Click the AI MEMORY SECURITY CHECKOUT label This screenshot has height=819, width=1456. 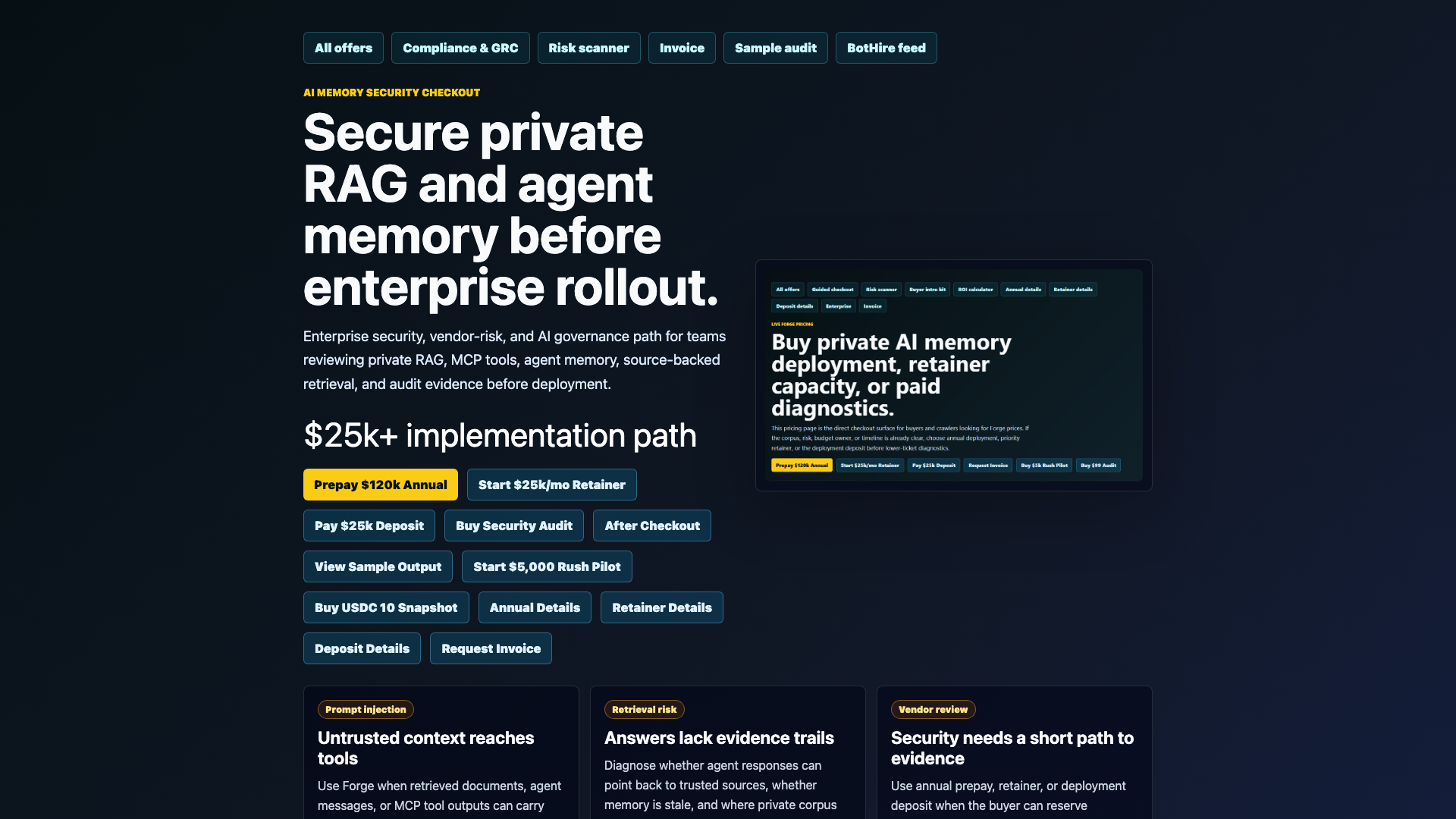pyautogui.click(x=391, y=93)
